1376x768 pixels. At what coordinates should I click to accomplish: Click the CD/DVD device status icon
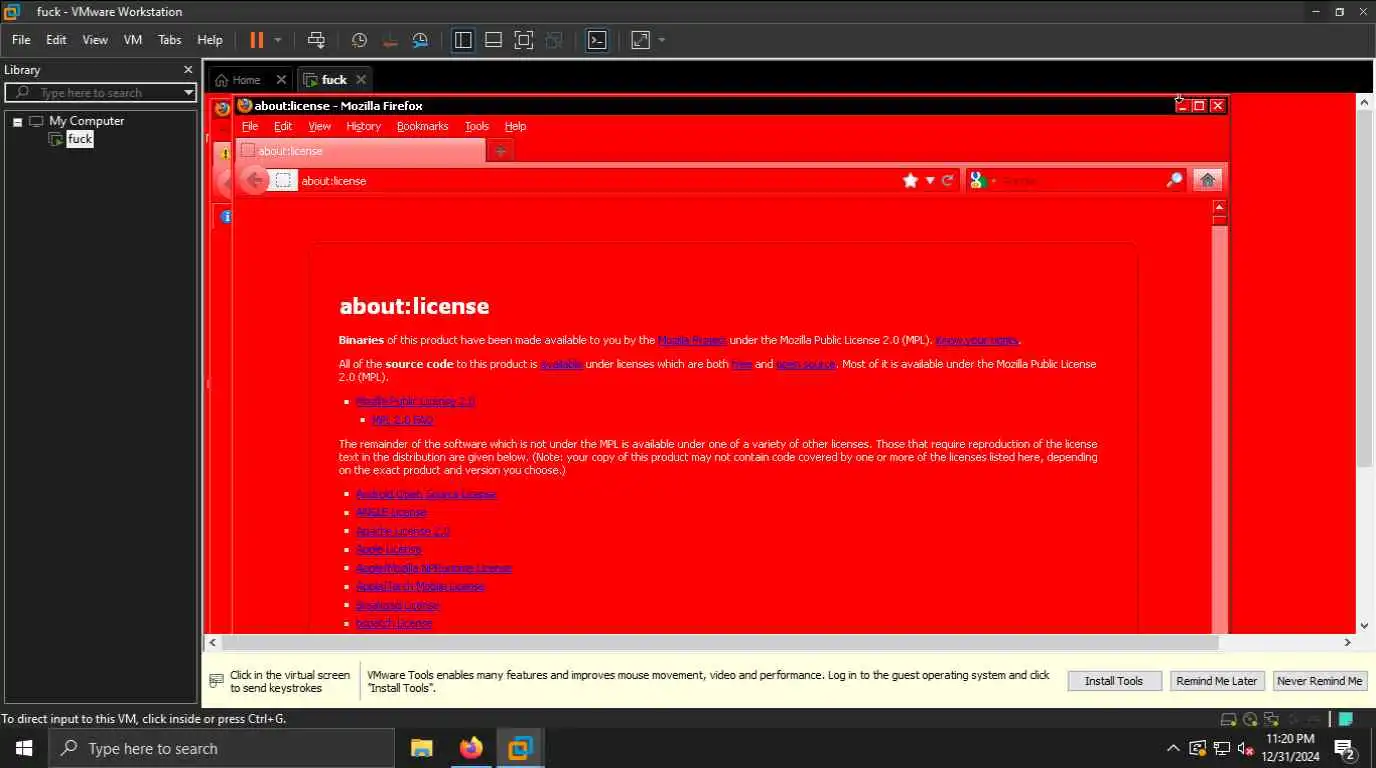[x=1250, y=719]
